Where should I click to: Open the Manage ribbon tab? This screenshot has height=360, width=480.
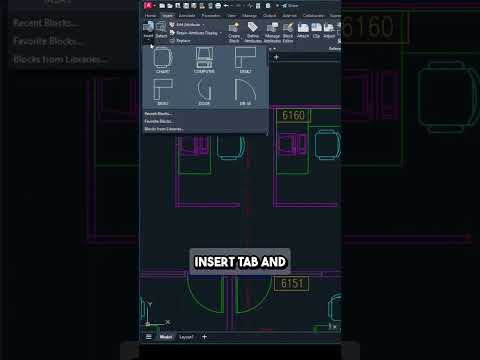coord(249,16)
